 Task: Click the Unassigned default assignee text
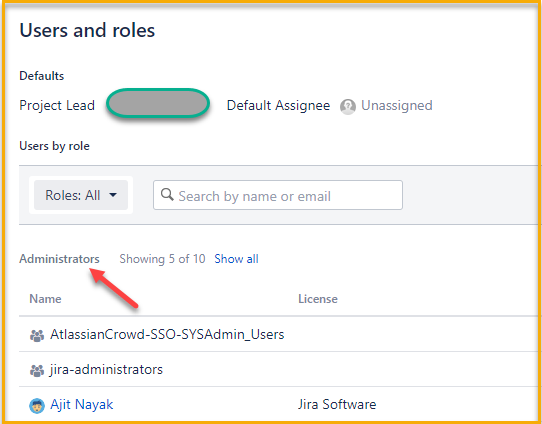point(397,105)
